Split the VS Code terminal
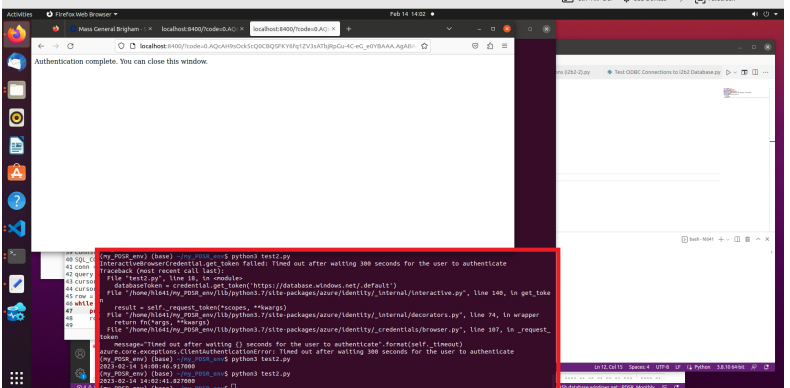Screen dimensions: 790x388 (x=737, y=239)
